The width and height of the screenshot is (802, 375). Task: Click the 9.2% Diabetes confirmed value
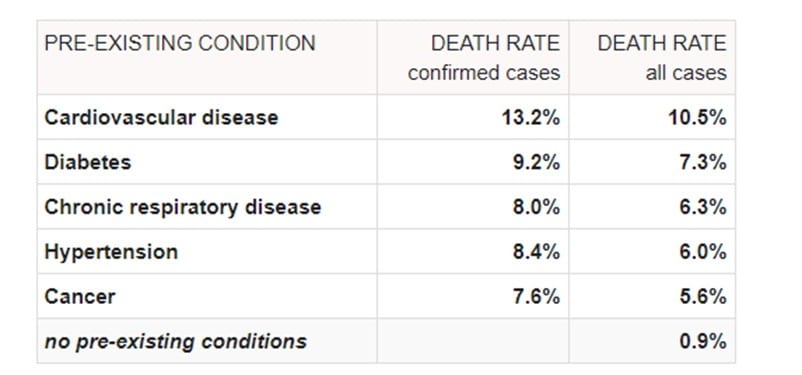(x=537, y=163)
